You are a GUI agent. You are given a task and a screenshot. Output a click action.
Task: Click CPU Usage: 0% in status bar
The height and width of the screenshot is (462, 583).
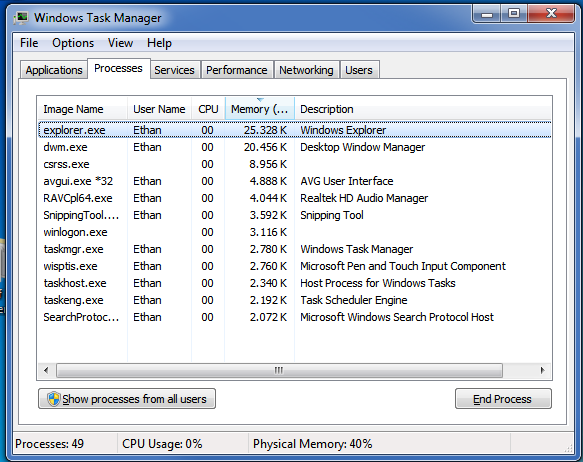pyautogui.click(x=162, y=444)
